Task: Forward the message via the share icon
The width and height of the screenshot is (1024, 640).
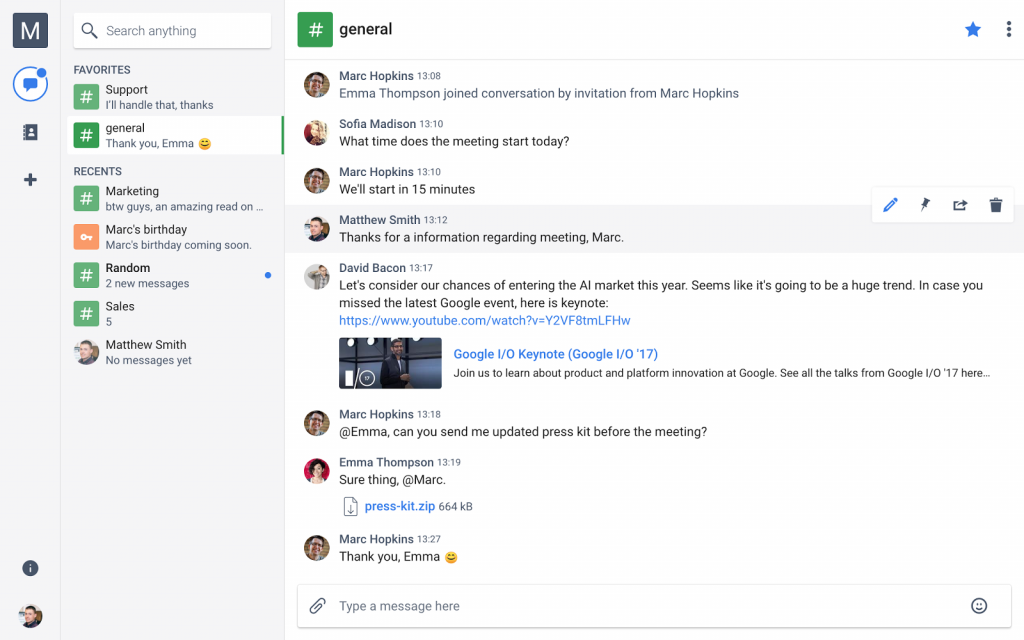Action: [x=960, y=204]
